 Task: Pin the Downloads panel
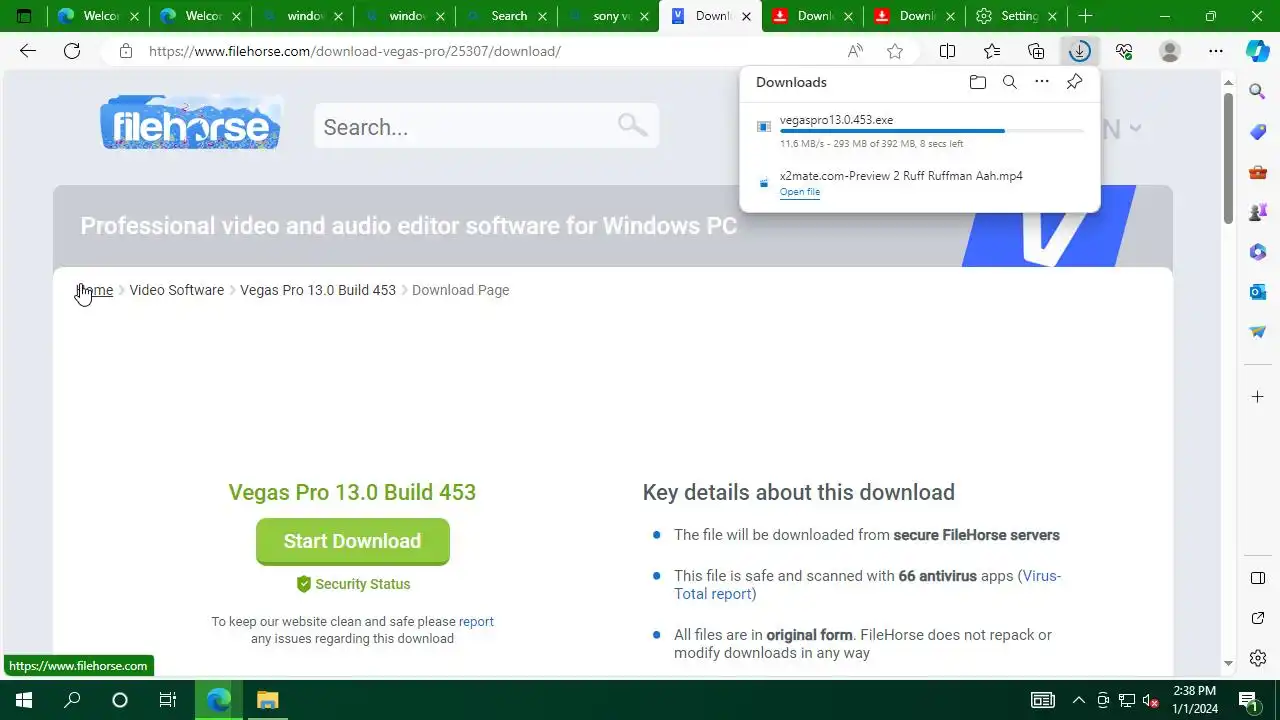pyautogui.click(x=1074, y=82)
